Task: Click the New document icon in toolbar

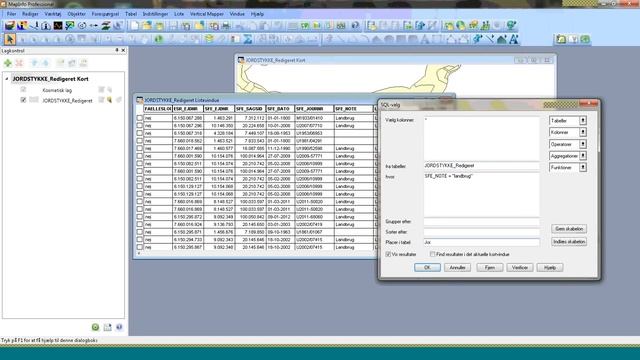Action: click(134, 26)
